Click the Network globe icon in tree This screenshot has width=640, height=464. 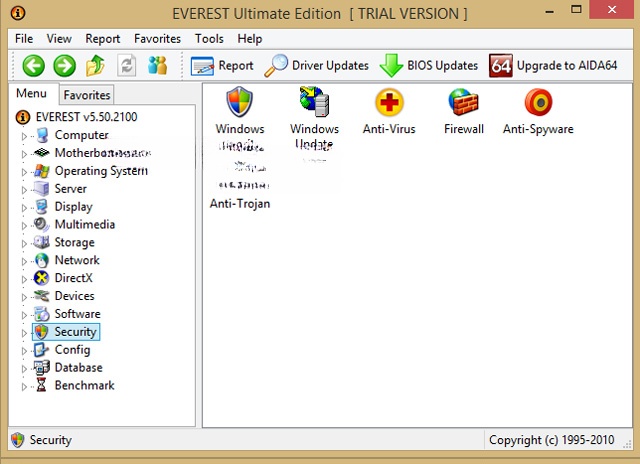(x=42, y=260)
